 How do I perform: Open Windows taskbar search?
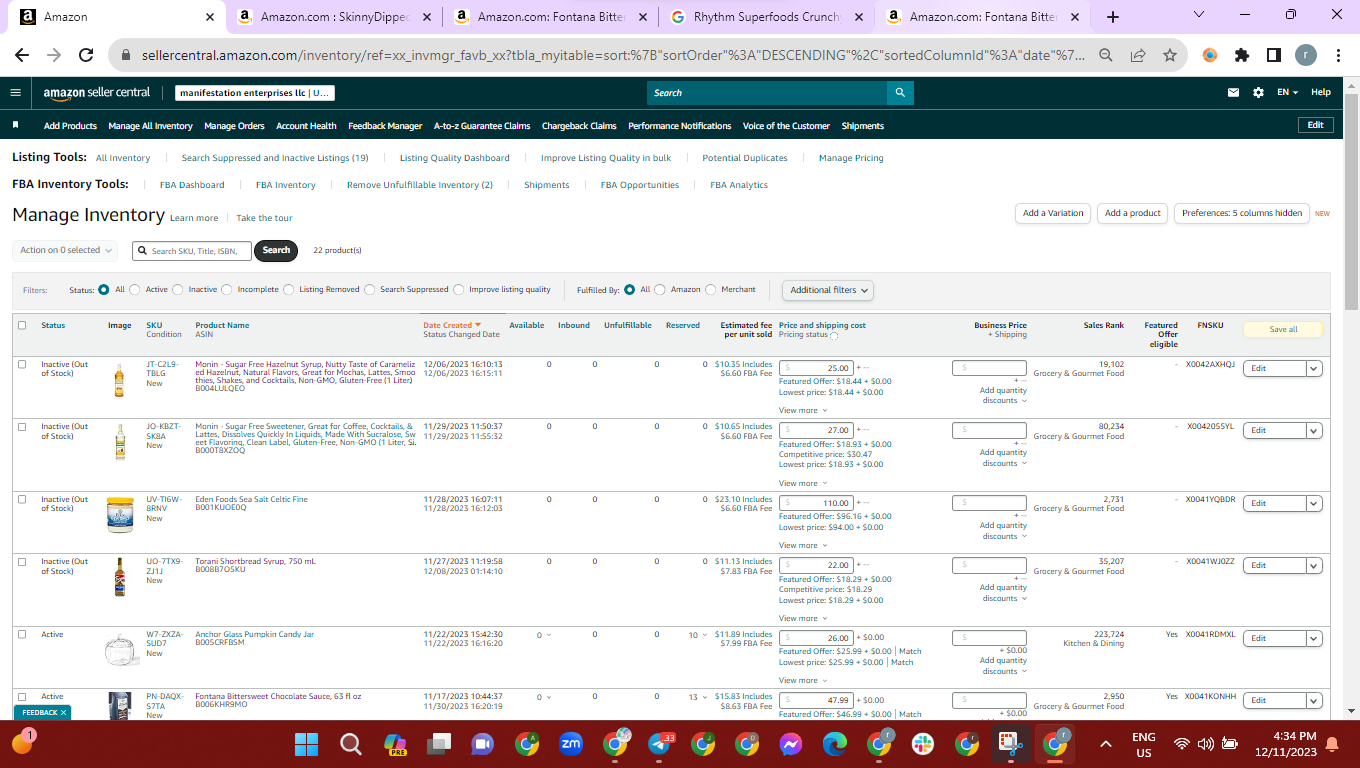point(350,744)
